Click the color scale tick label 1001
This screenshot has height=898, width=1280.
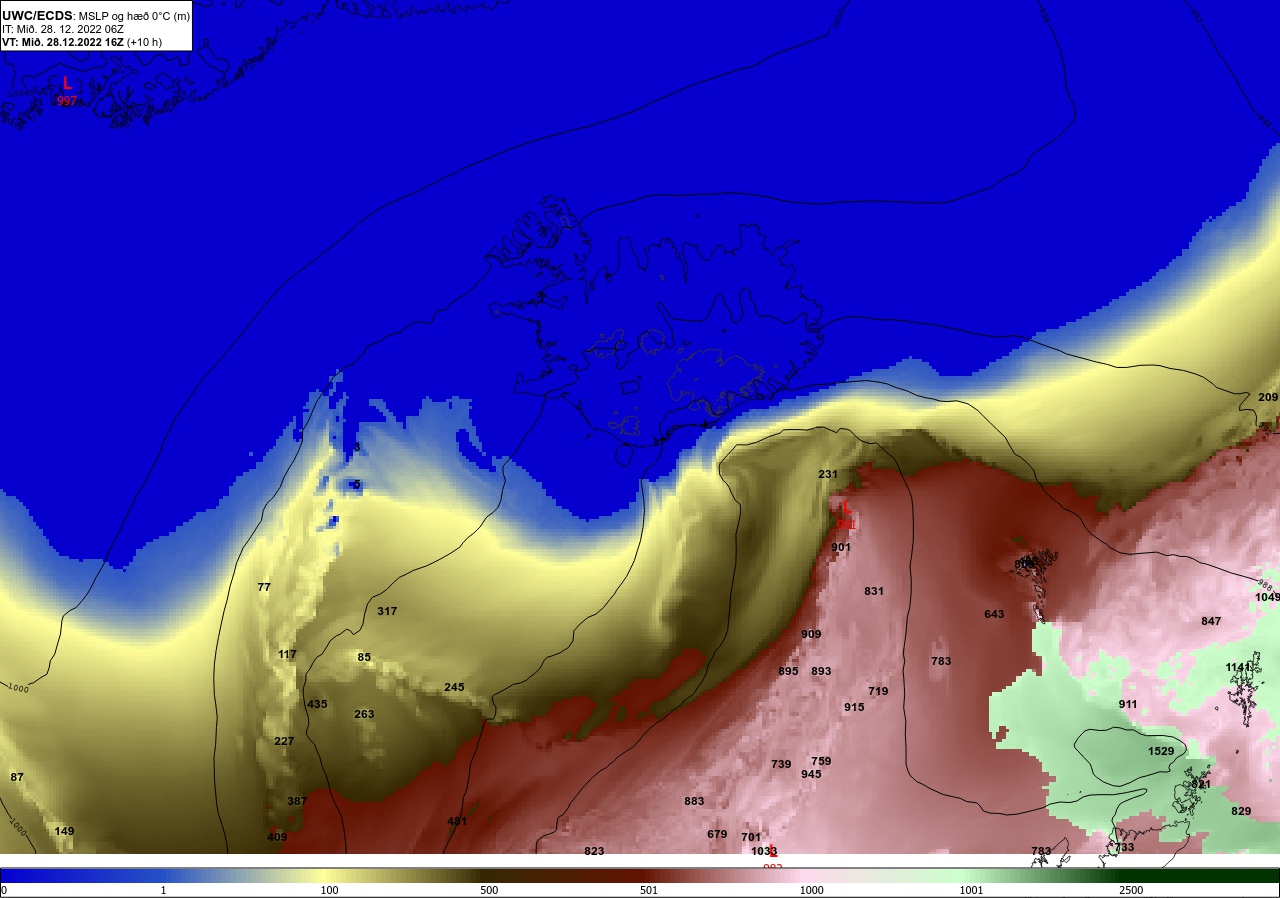click(971, 890)
